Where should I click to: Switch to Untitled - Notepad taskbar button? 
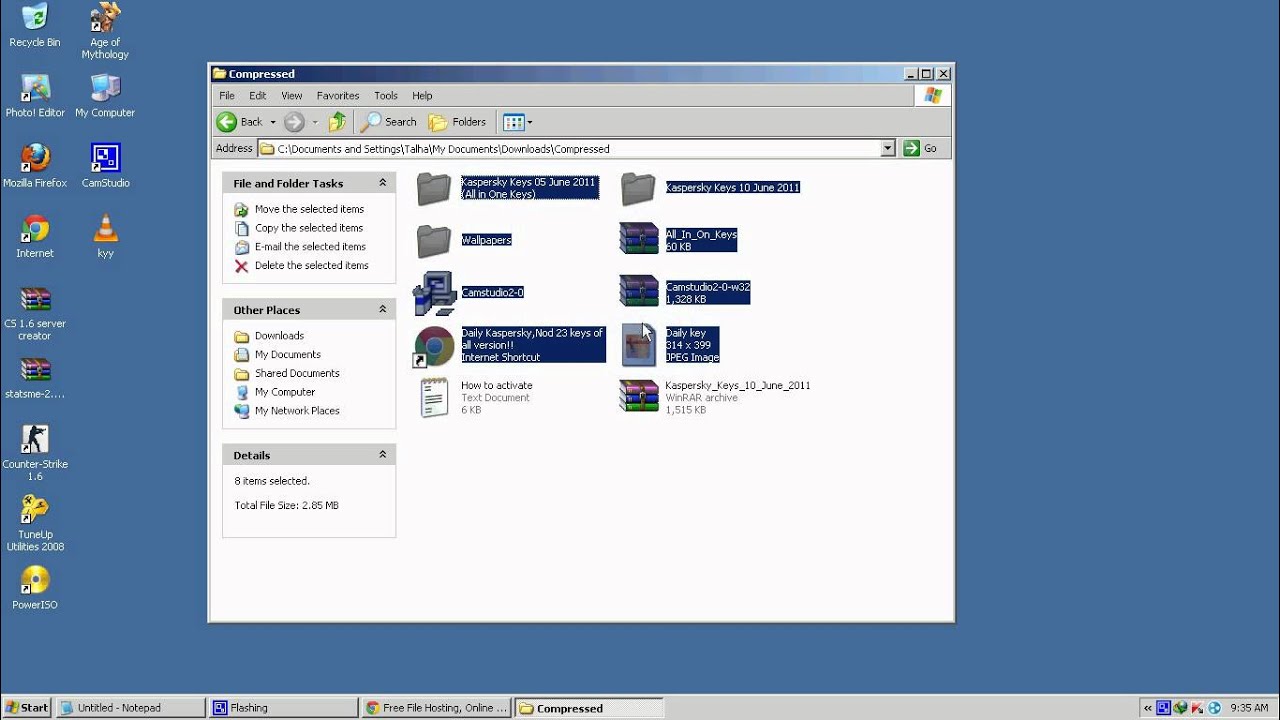tap(130, 708)
